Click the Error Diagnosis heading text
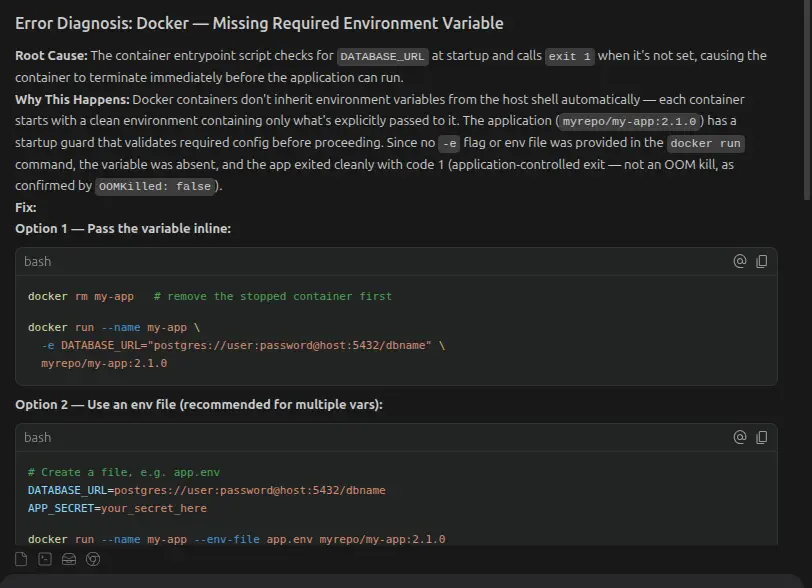Viewport: 812px width, 588px height. (x=259, y=23)
